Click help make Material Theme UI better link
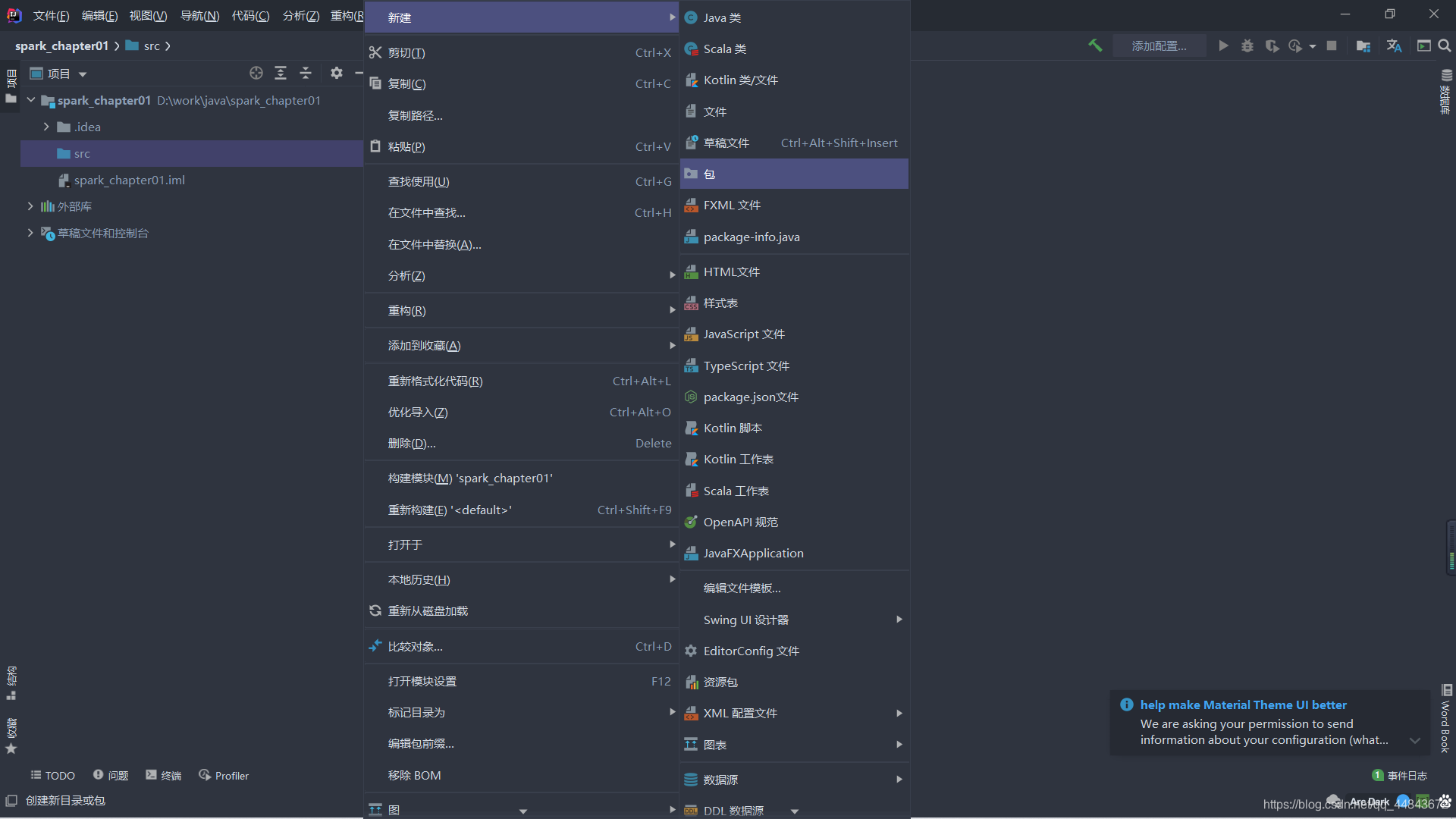 (x=1243, y=704)
